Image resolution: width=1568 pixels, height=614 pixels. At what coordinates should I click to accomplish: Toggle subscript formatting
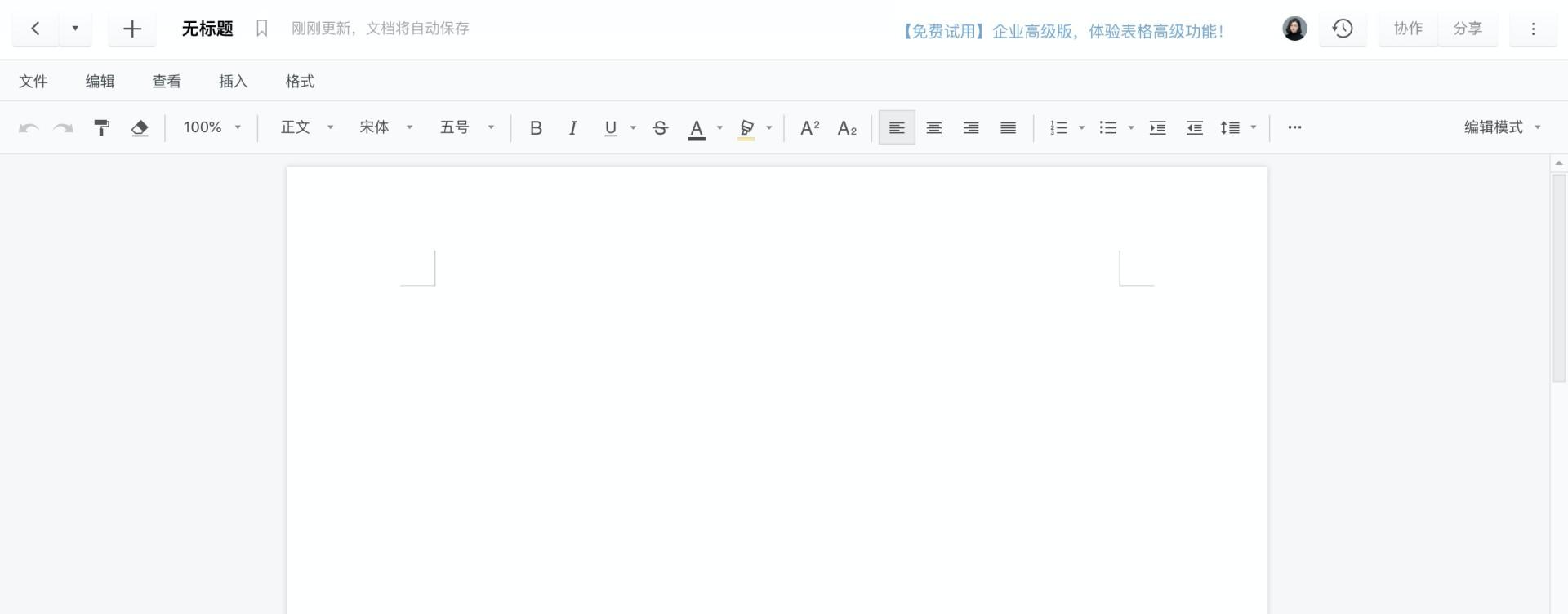tap(847, 127)
